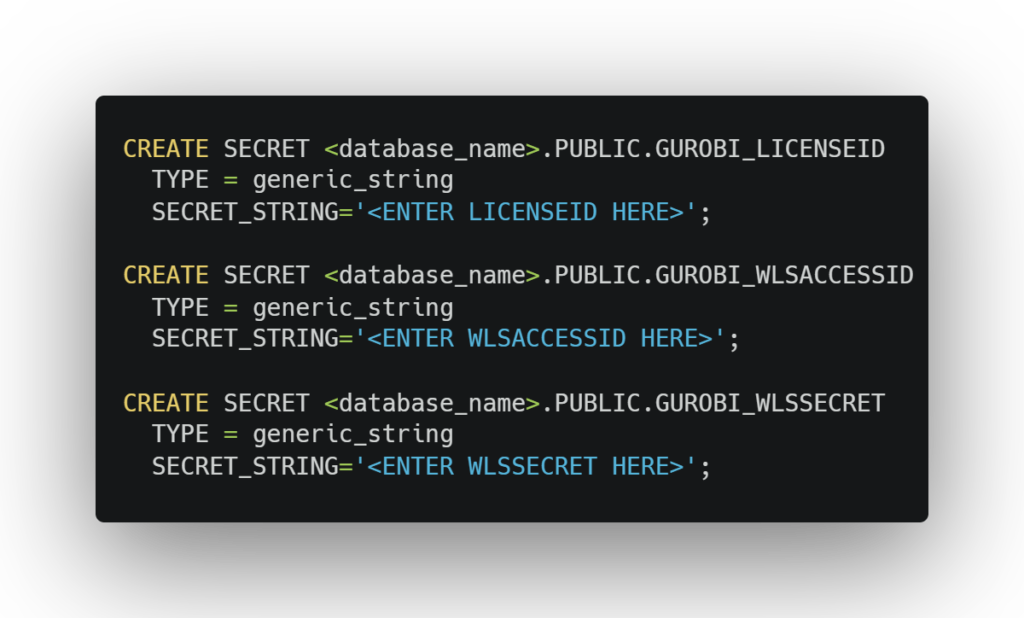Click the first CREATE keyword

(166, 149)
